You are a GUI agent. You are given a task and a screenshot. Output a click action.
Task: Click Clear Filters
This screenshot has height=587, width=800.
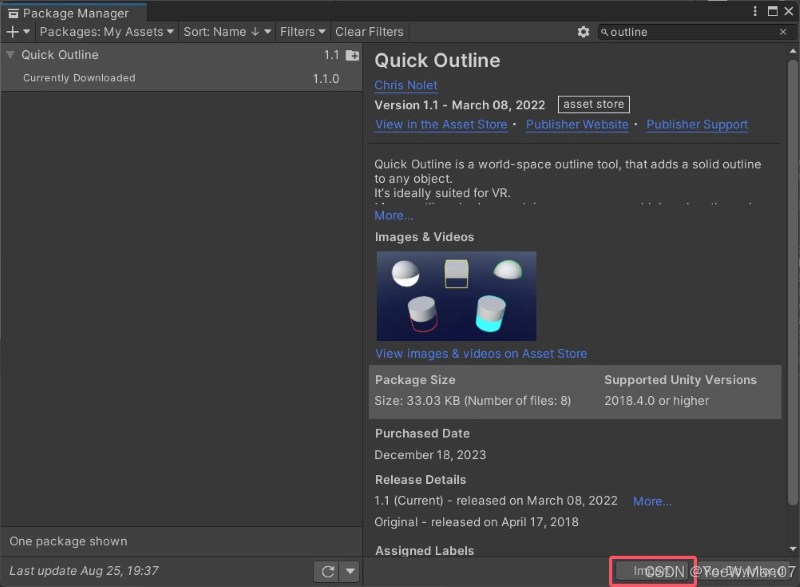point(369,32)
